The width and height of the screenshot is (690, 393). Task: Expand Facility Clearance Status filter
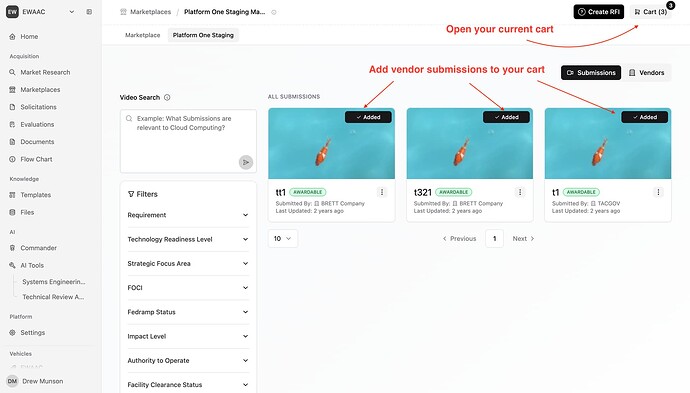coord(188,385)
